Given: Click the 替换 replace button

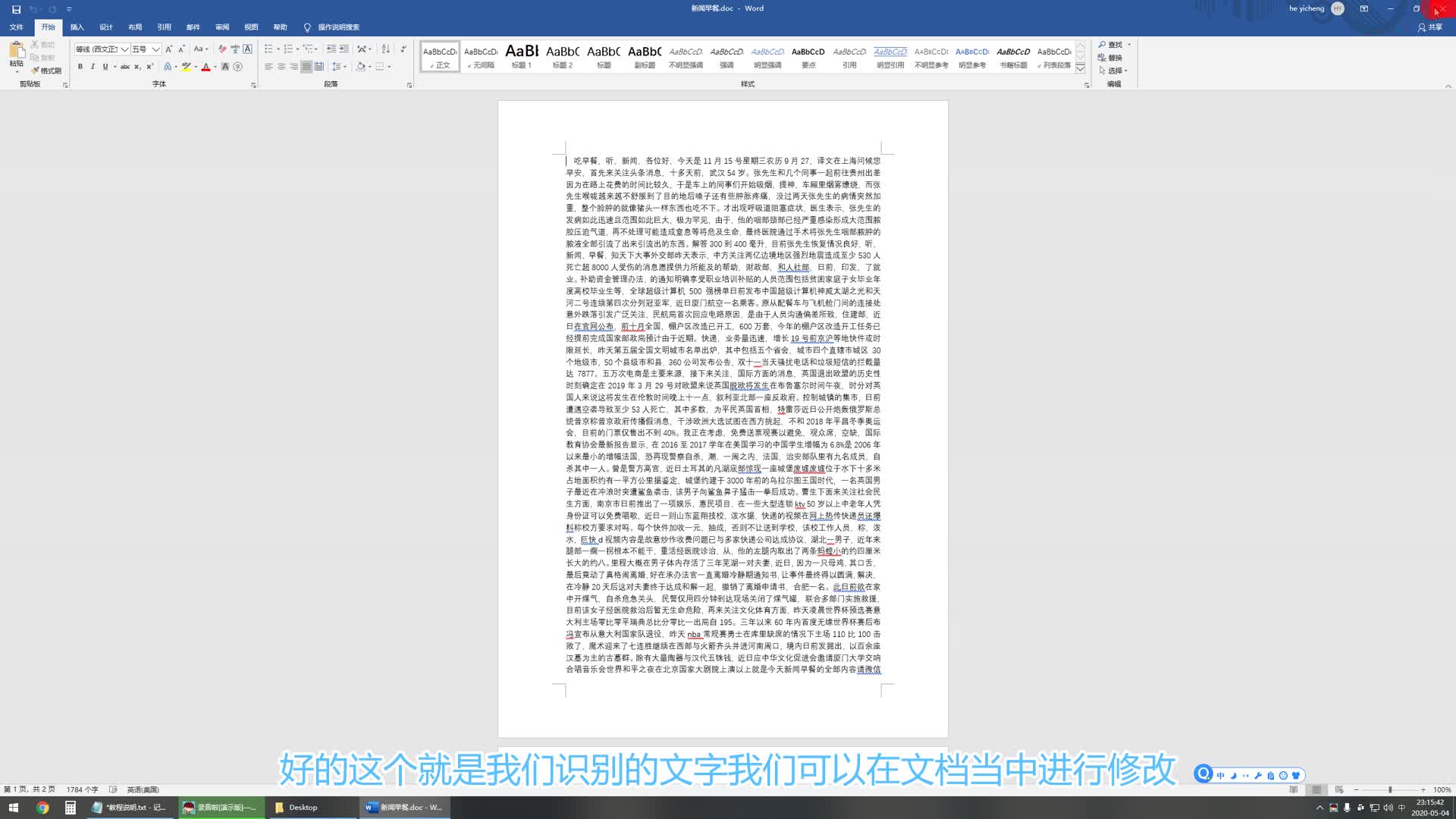Looking at the screenshot, I should [x=1110, y=58].
